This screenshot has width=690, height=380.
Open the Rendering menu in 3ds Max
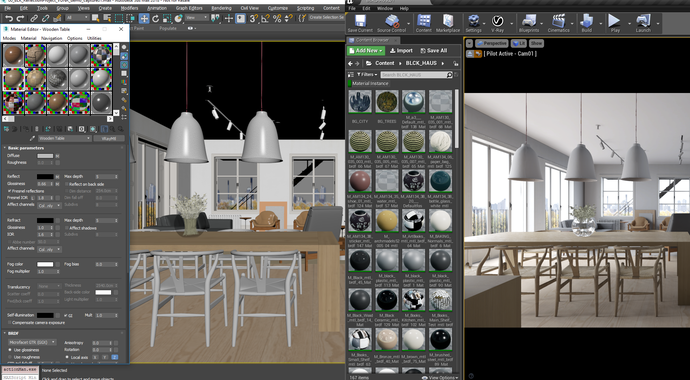[x=221, y=8]
